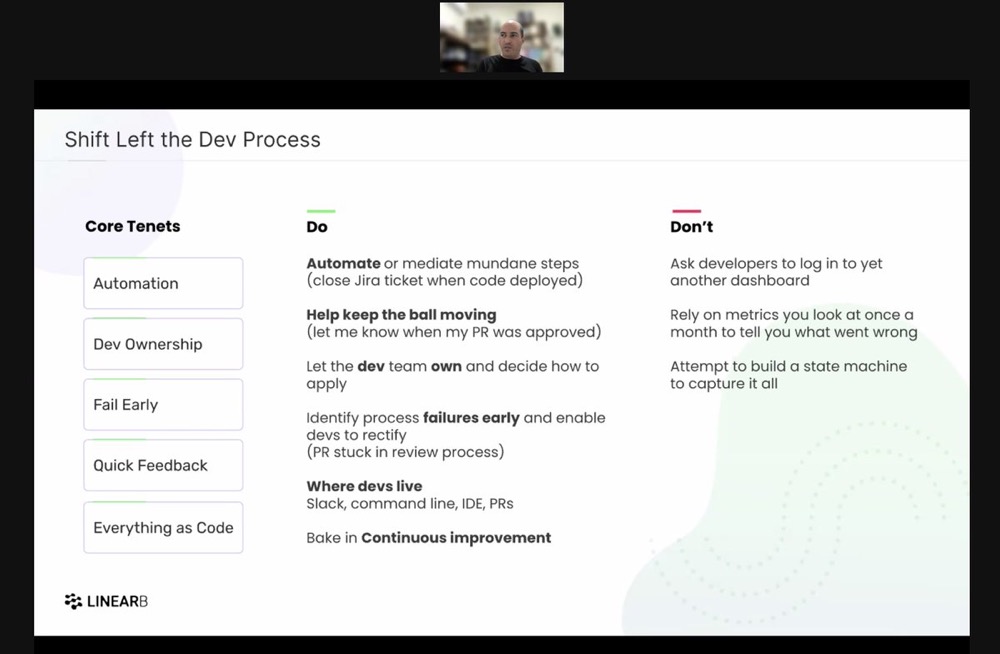Click the bold 'Where devs live' text

click(364, 486)
